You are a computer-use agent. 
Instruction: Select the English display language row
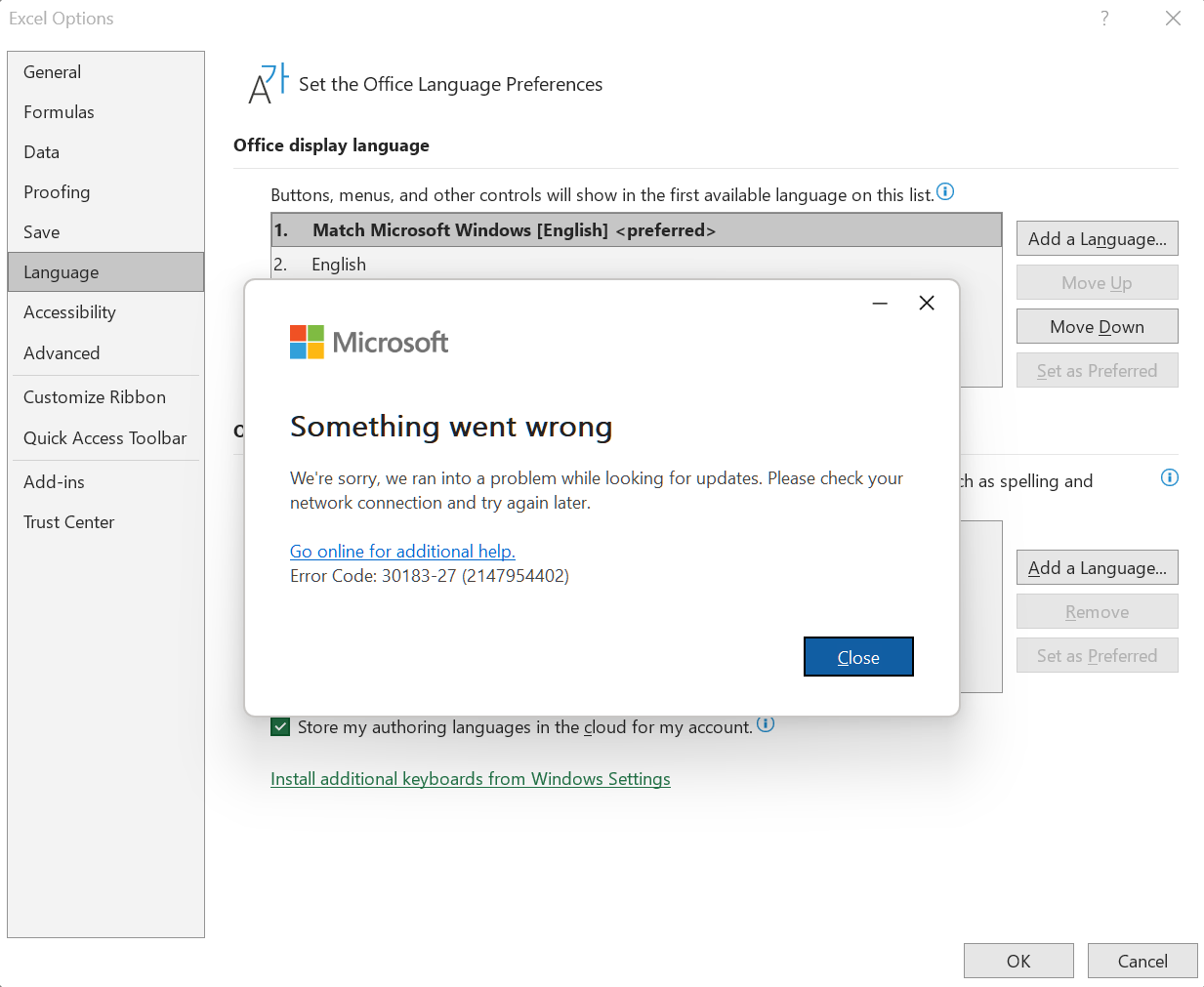pyautogui.click(x=637, y=265)
